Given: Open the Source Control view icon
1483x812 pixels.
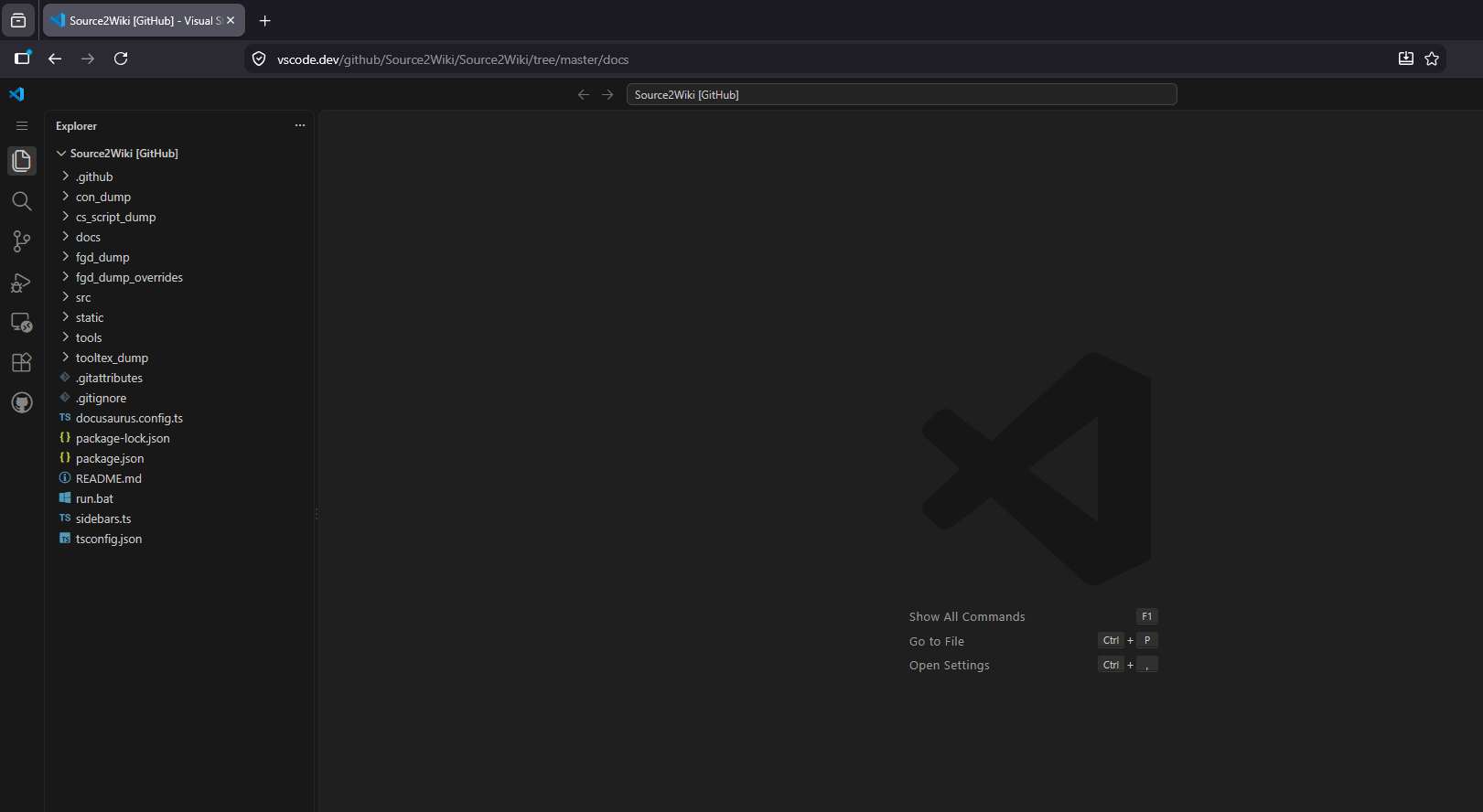Looking at the screenshot, I should point(22,241).
